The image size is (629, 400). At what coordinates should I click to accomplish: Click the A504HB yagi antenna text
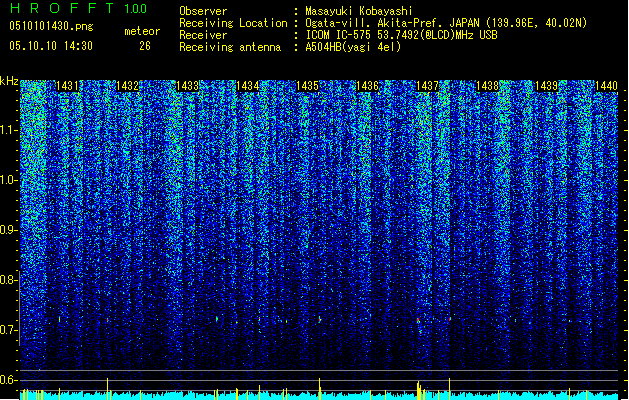coord(353,47)
